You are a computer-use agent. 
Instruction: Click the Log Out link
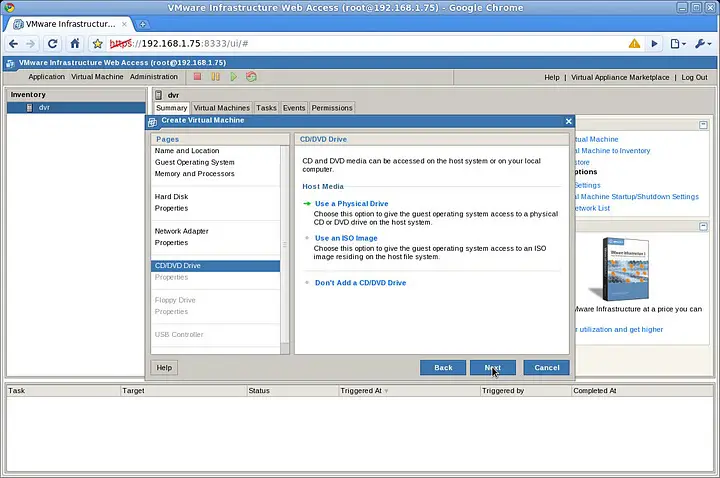click(x=694, y=77)
